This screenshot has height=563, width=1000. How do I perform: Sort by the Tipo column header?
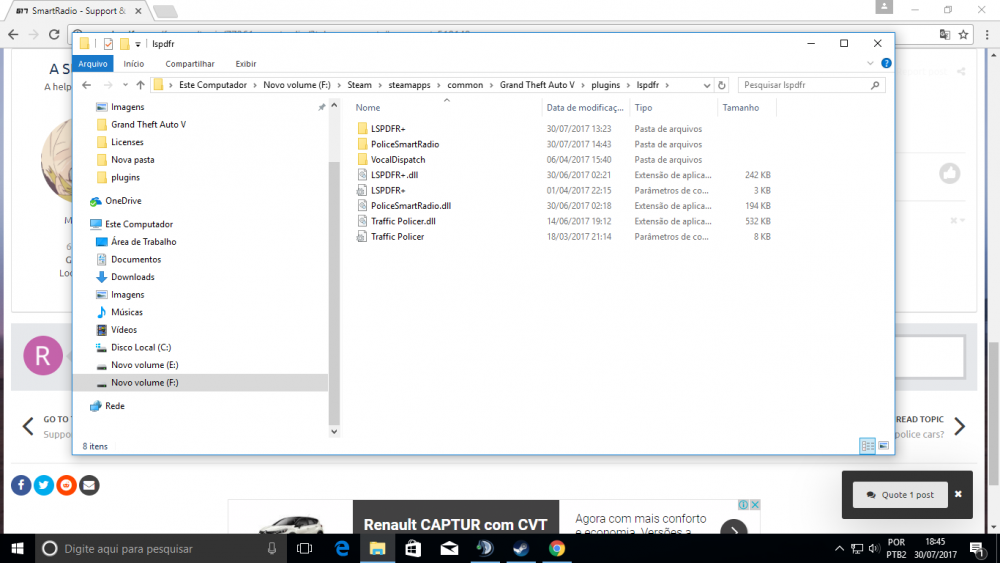tap(643, 108)
